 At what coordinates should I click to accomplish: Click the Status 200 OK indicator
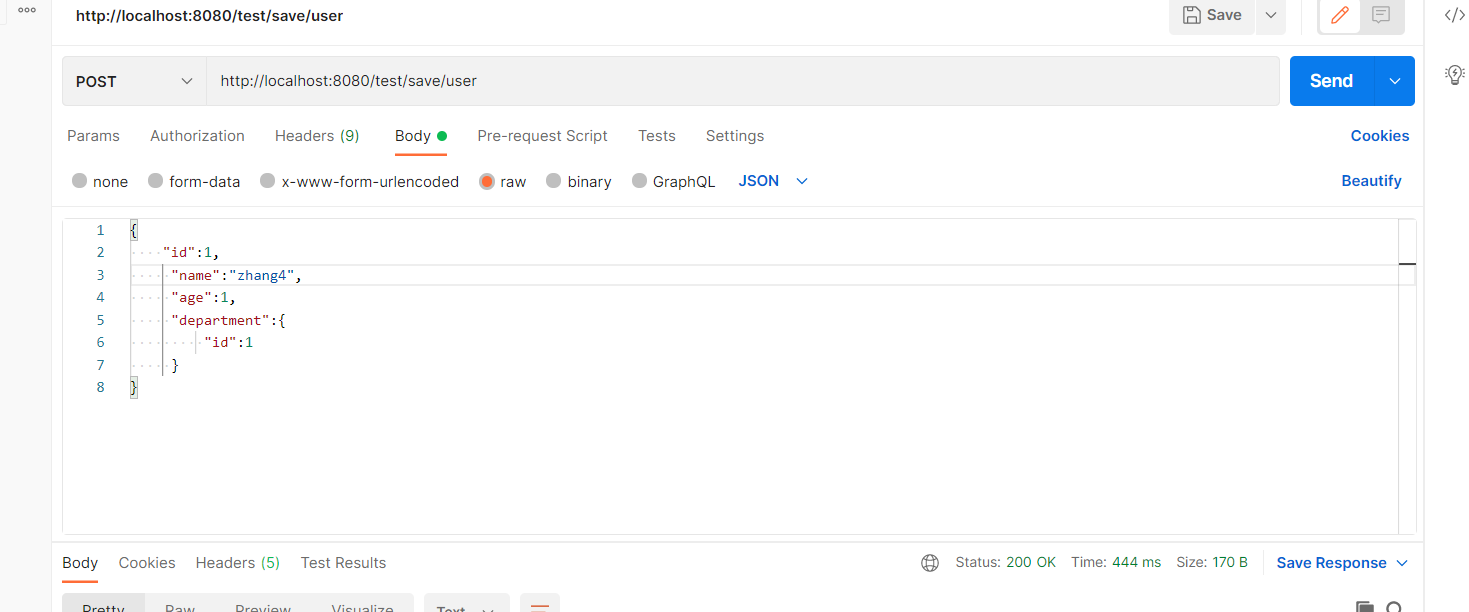coord(1006,563)
